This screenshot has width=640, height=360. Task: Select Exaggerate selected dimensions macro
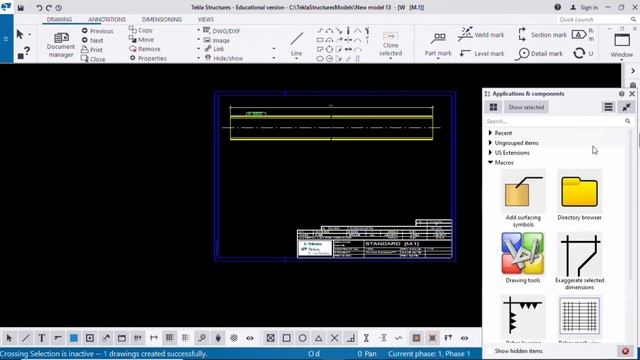579,261
